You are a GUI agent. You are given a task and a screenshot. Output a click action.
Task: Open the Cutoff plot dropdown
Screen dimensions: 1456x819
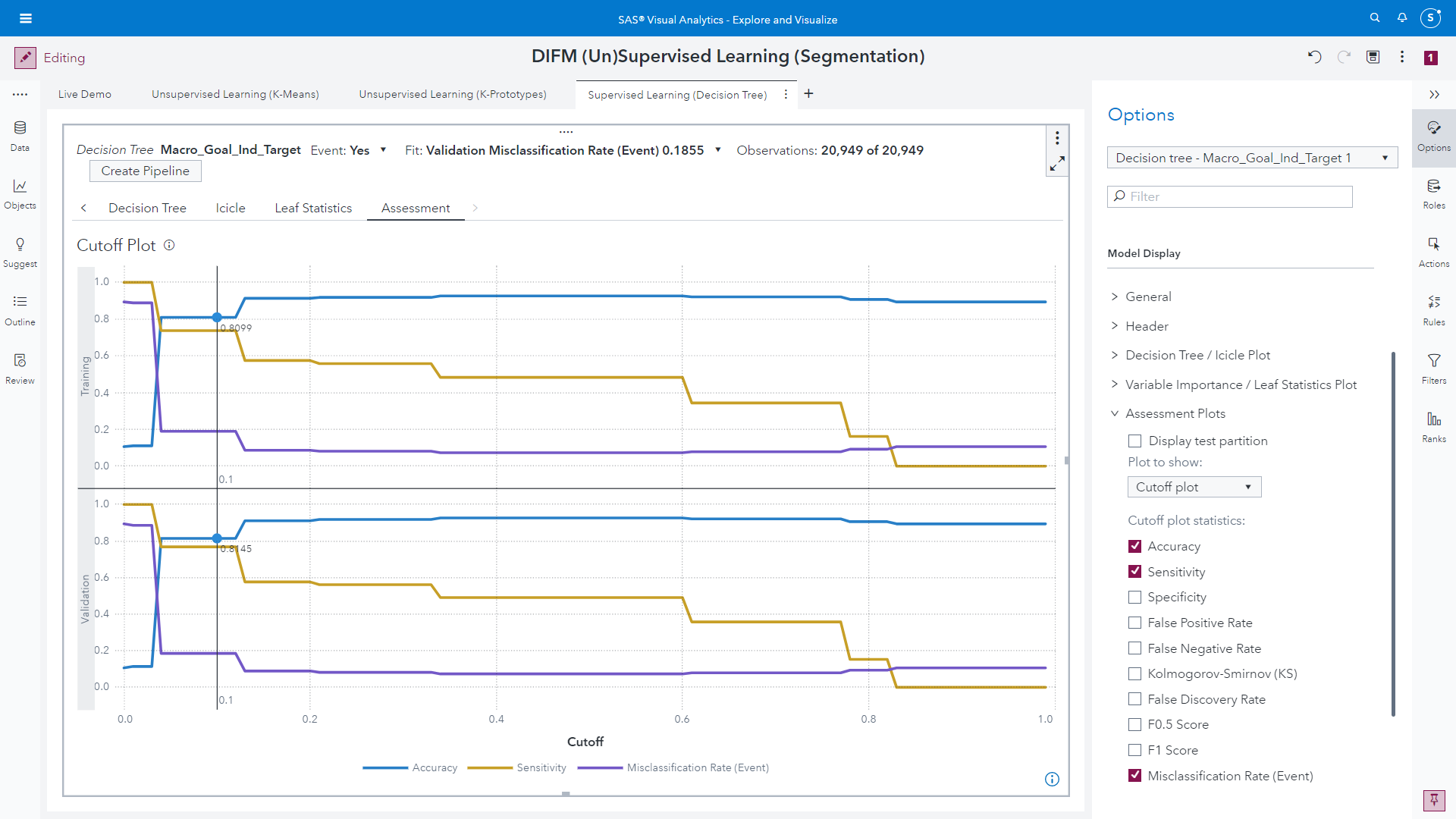[1194, 486]
